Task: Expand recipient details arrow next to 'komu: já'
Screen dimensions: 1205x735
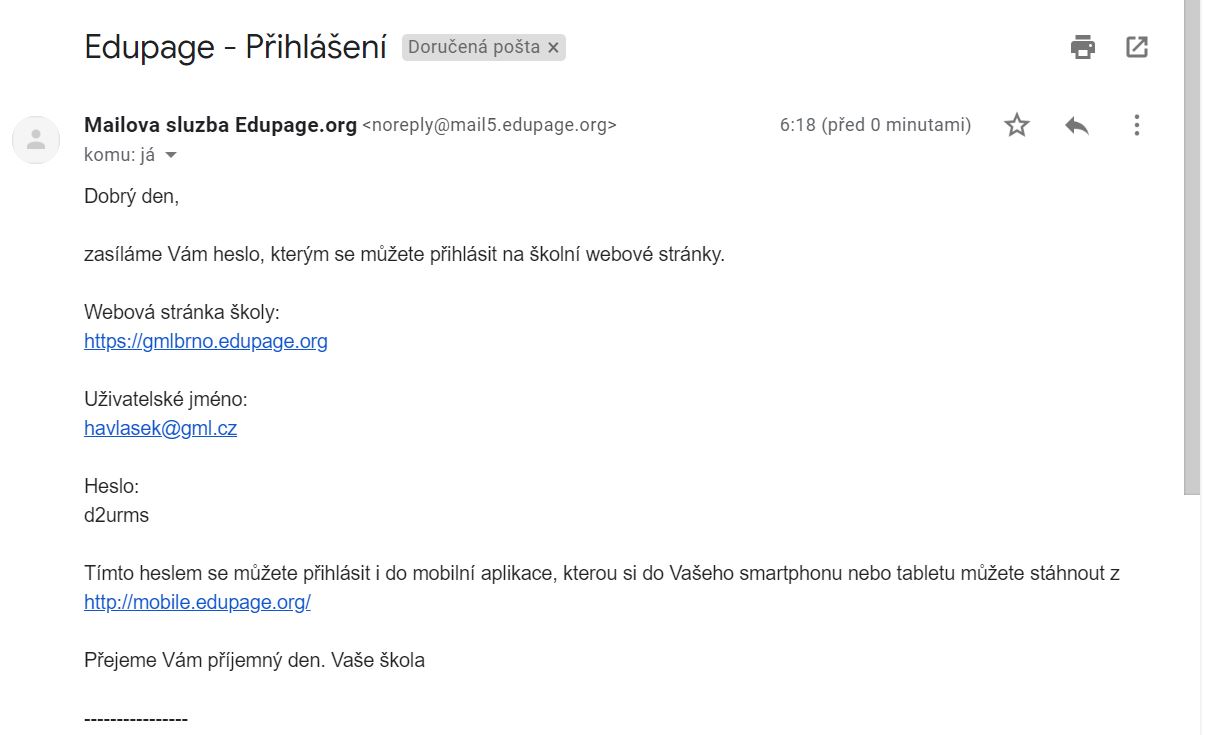Action: pyautogui.click(x=170, y=155)
